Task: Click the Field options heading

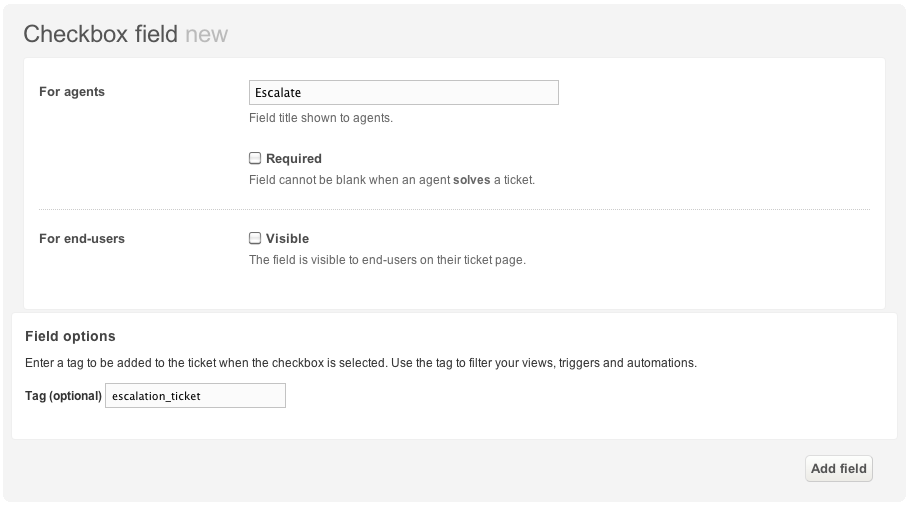Action: pos(70,336)
